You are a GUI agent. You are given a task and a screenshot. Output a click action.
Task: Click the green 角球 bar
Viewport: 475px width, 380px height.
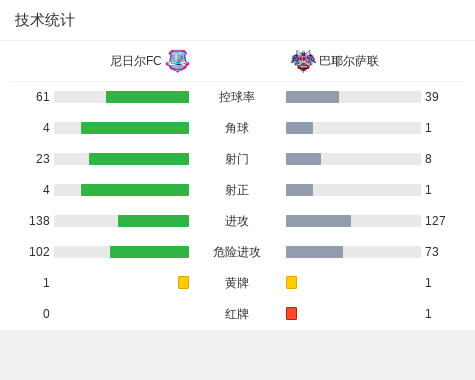(x=135, y=128)
